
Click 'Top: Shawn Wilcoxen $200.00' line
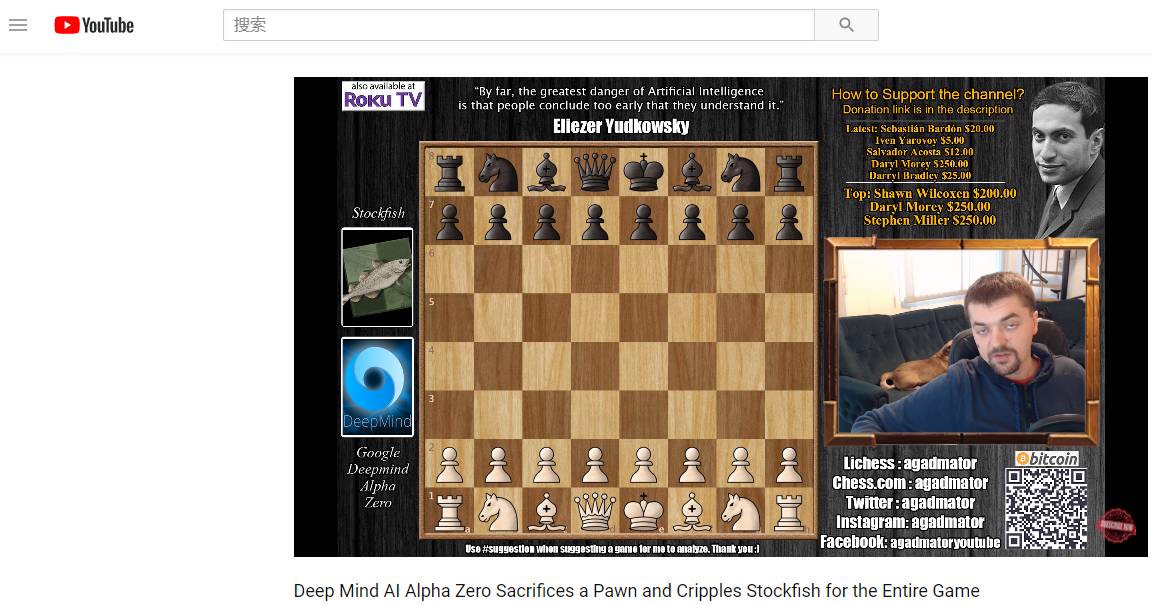pyautogui.click(x=930, y=193)
